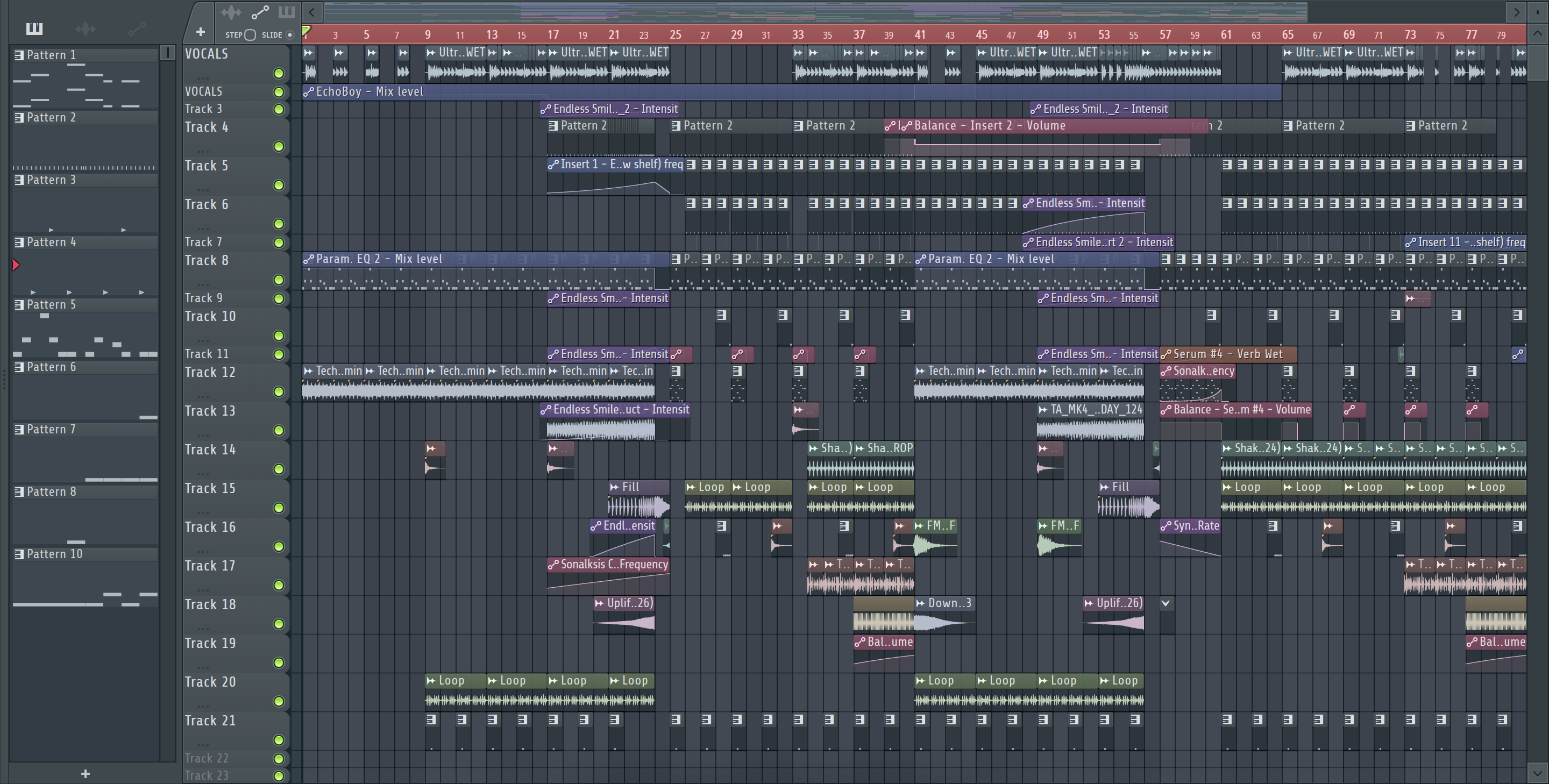Enable the STEP editing checkbox
This screenshot has width=1549, height=784.
tap(250, 35)
